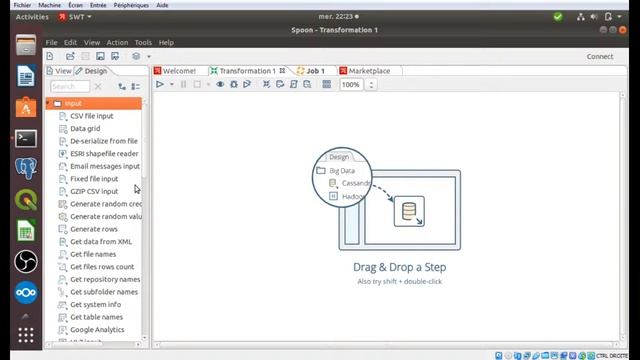Select Fixed file input step

pyautogui.click(x=94, y=179)
